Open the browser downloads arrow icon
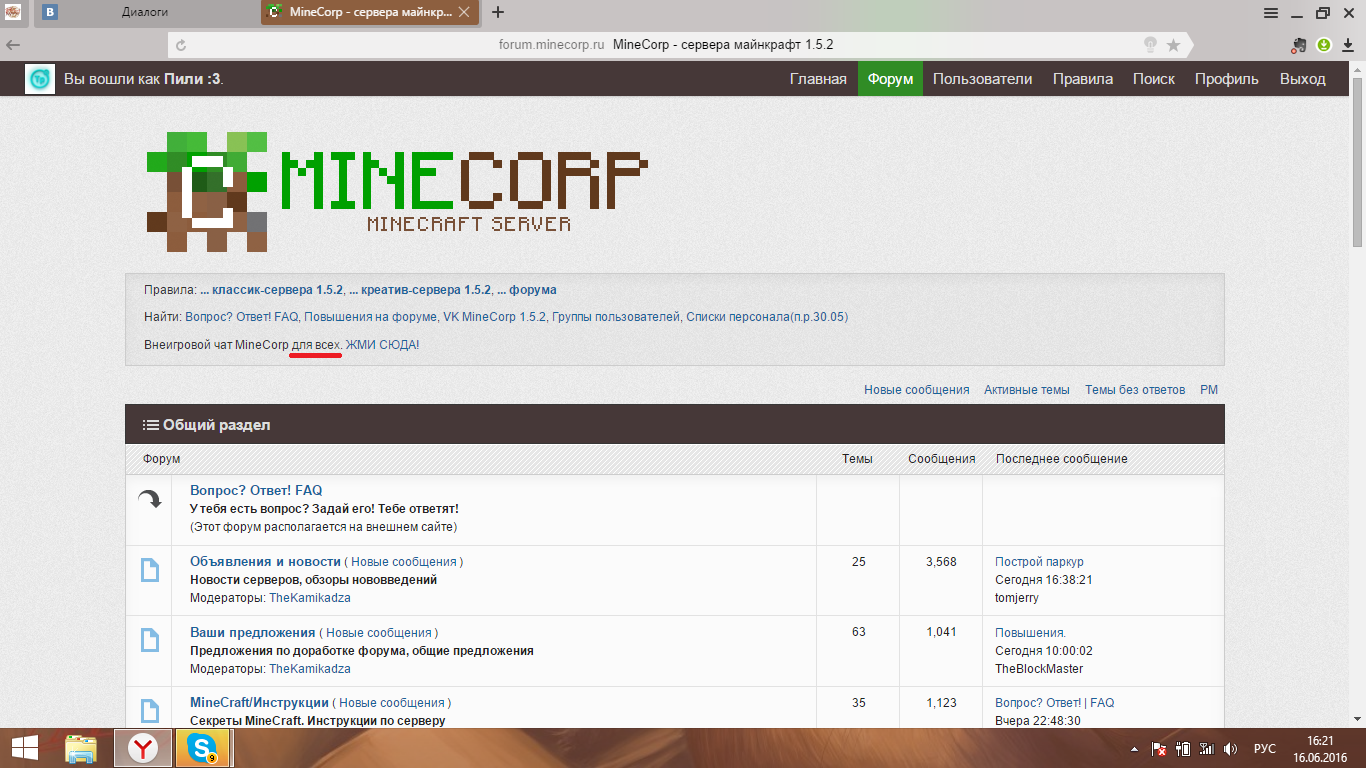 click(x=1348, y=45)
